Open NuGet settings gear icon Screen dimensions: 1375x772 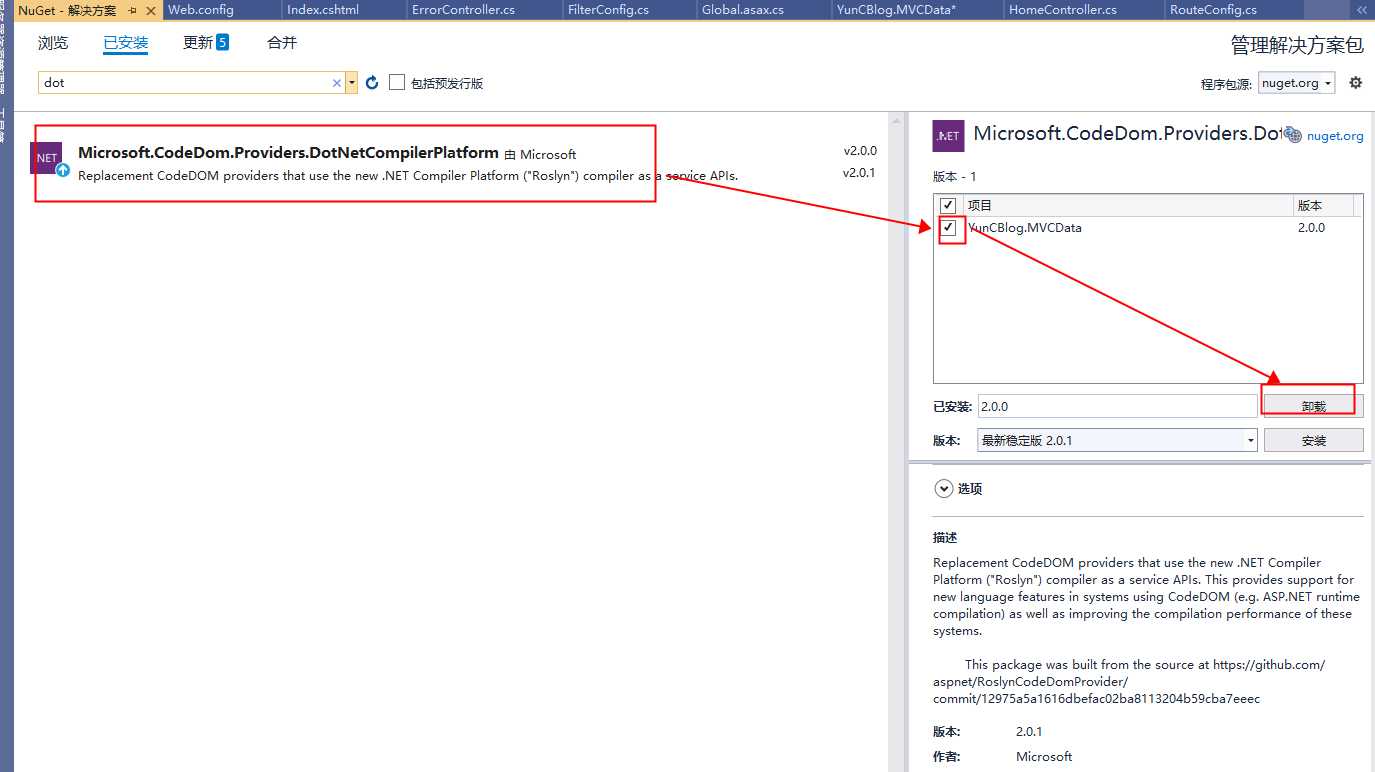coord(1356,83)
